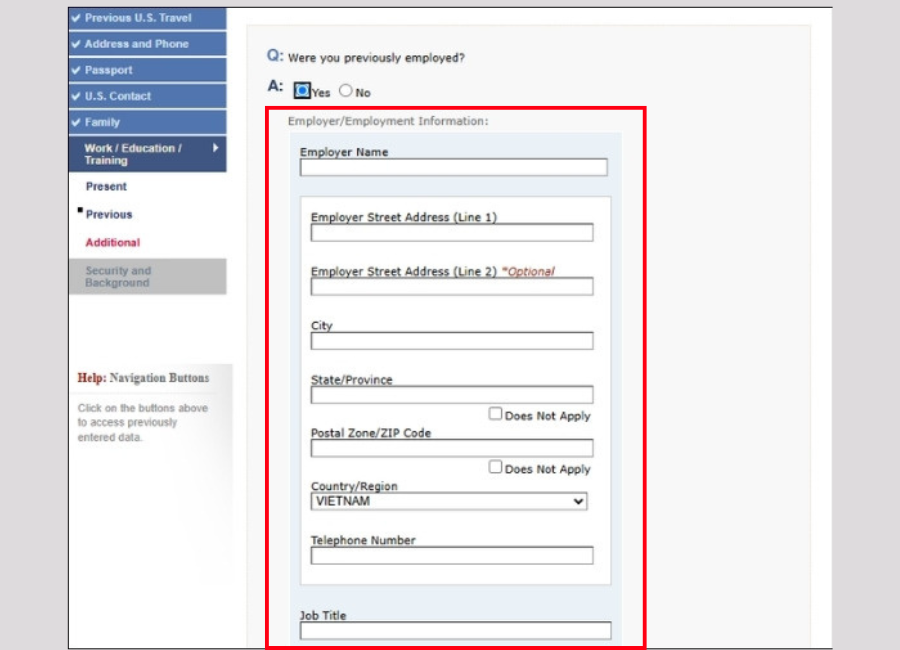900x650 pixels.
Task: Focus Employer Street Address Line 1 field
Action: (452, 233)
